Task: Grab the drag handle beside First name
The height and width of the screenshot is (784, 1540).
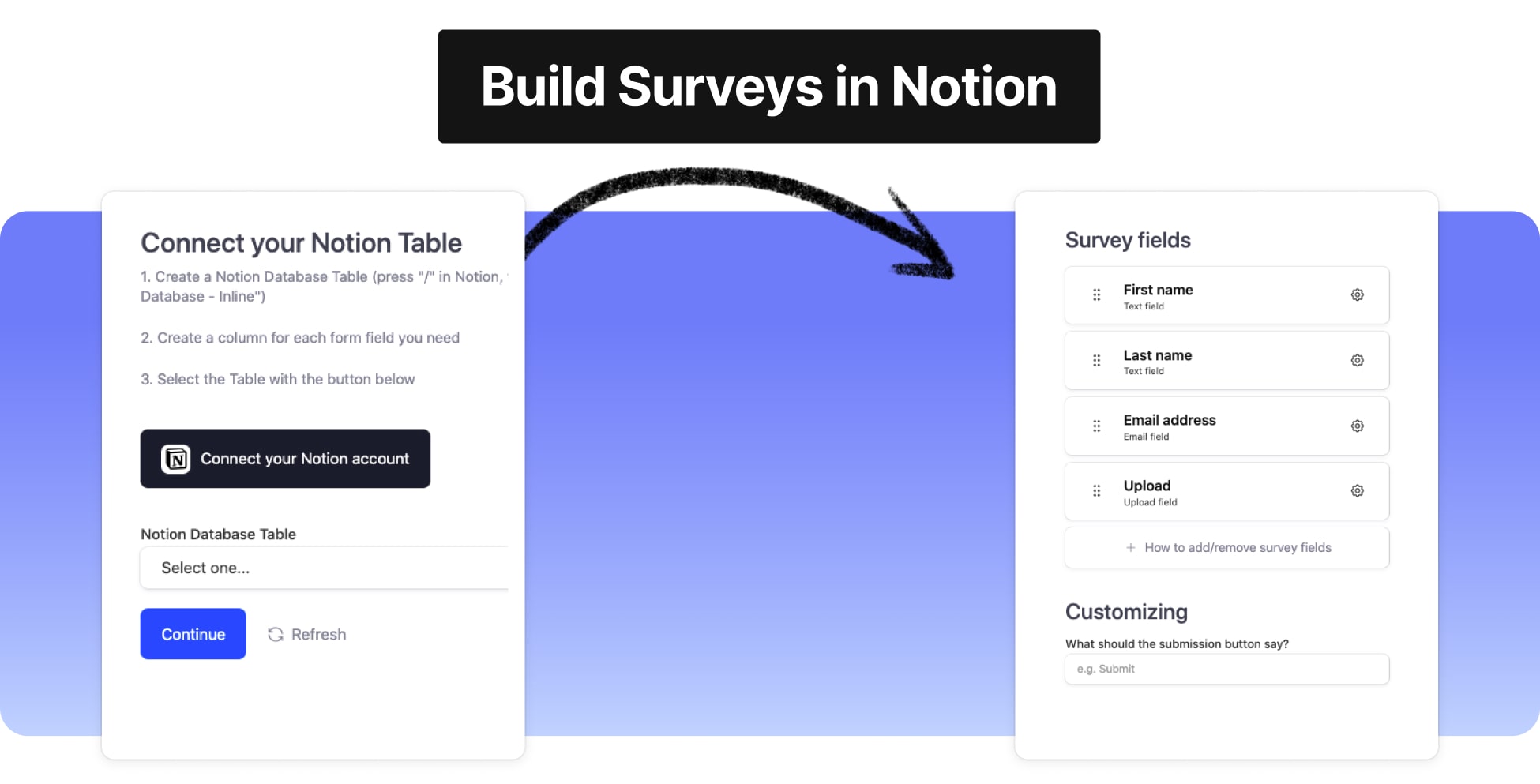Action: point(1096,295)
